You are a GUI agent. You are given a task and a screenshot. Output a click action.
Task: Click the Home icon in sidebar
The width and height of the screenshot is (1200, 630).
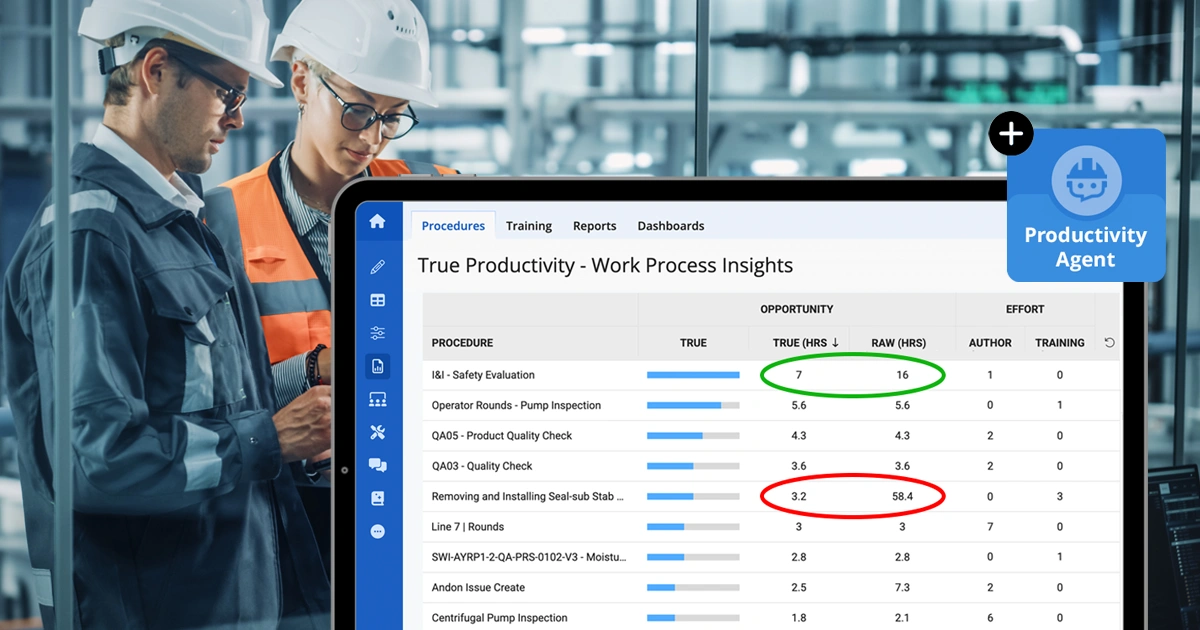coord(377,222)
